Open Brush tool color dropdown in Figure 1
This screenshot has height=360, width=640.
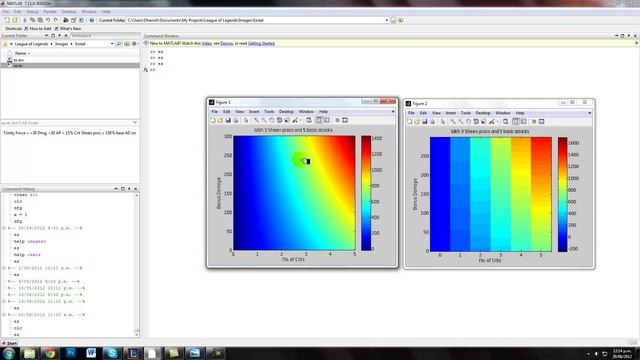300,120
